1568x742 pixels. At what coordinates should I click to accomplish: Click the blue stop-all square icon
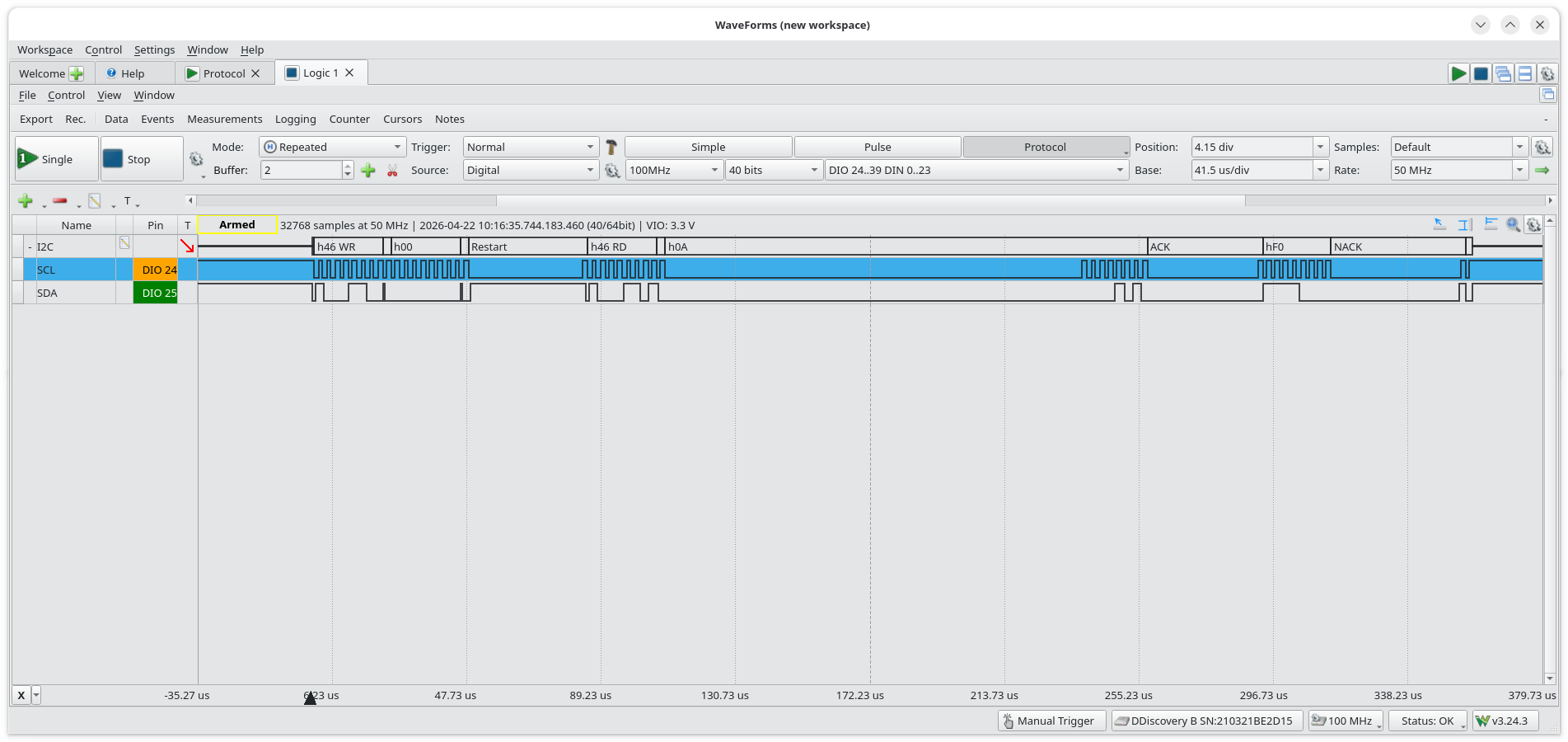(1481, 73)
